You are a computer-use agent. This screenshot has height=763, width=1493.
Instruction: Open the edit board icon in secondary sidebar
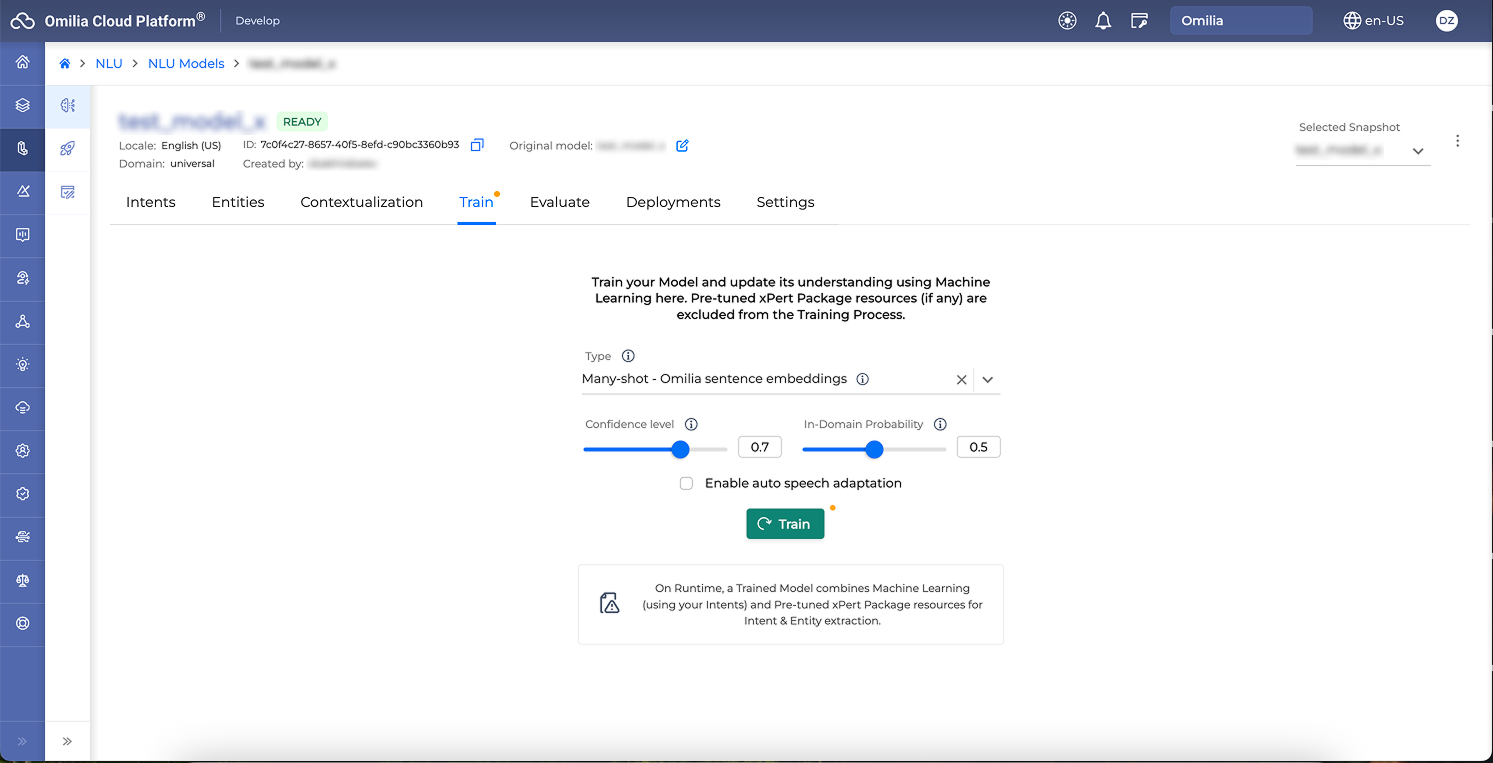(68, 192)
